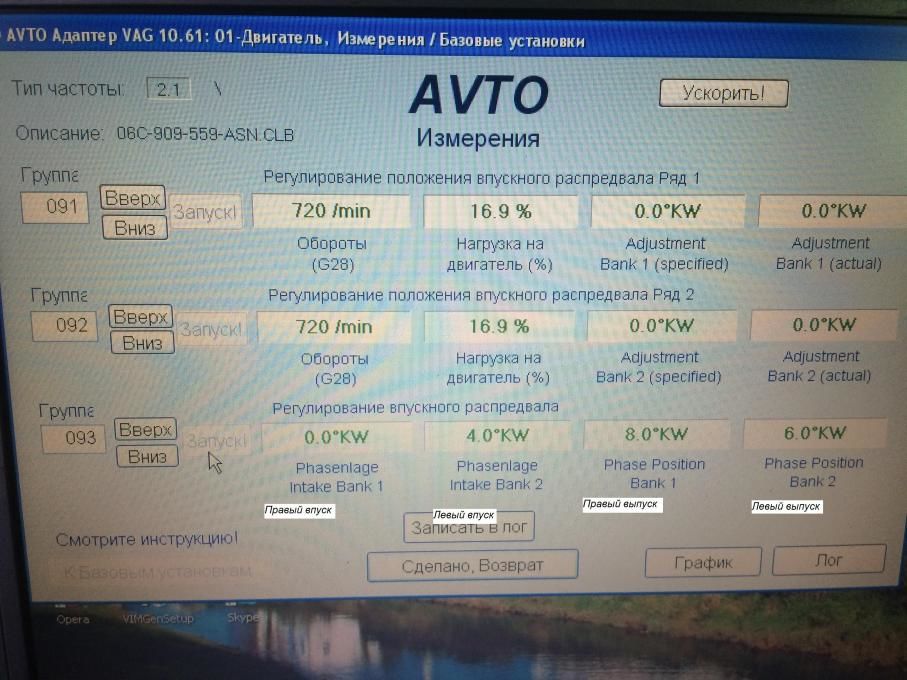Open the График view
Image resolution: width=907 pixels, height=680 pixels.
click(x=703, y=562)
